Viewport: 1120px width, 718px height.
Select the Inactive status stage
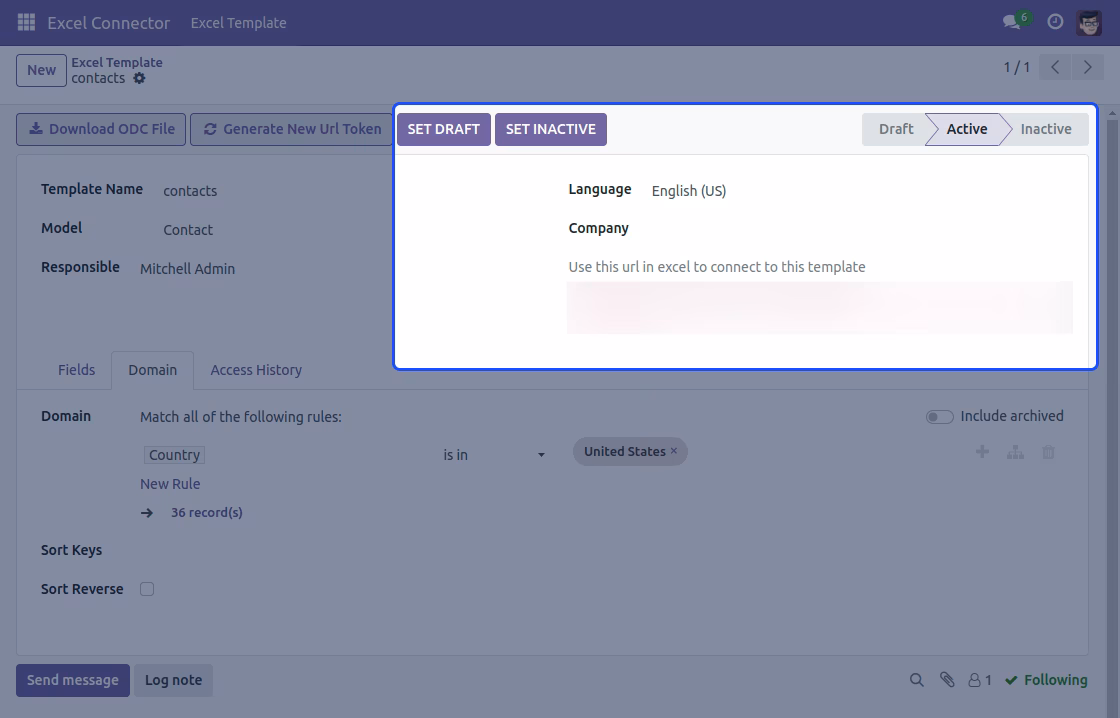[1046, 129]
